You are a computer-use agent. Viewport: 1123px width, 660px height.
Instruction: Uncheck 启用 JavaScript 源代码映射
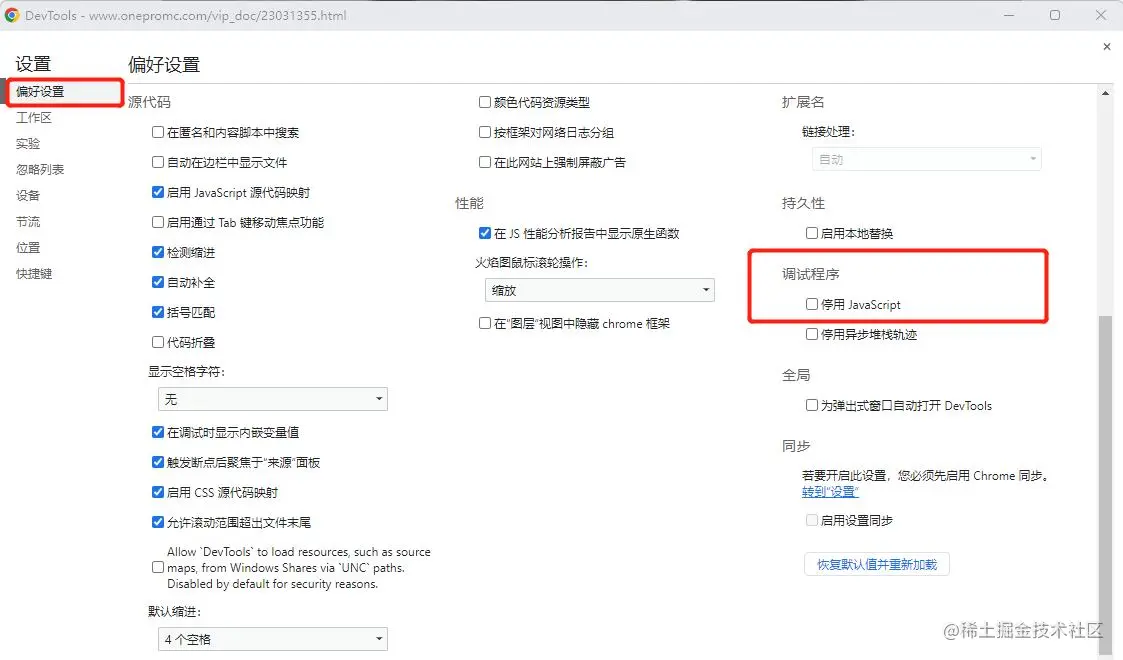[158, 192]
